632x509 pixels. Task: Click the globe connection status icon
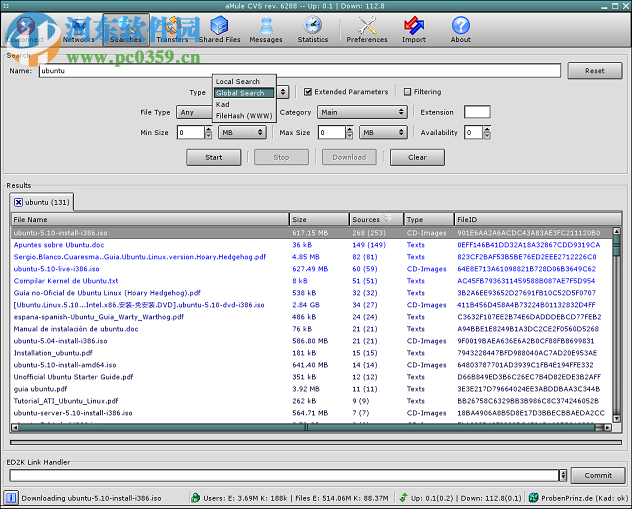[534, 498]
